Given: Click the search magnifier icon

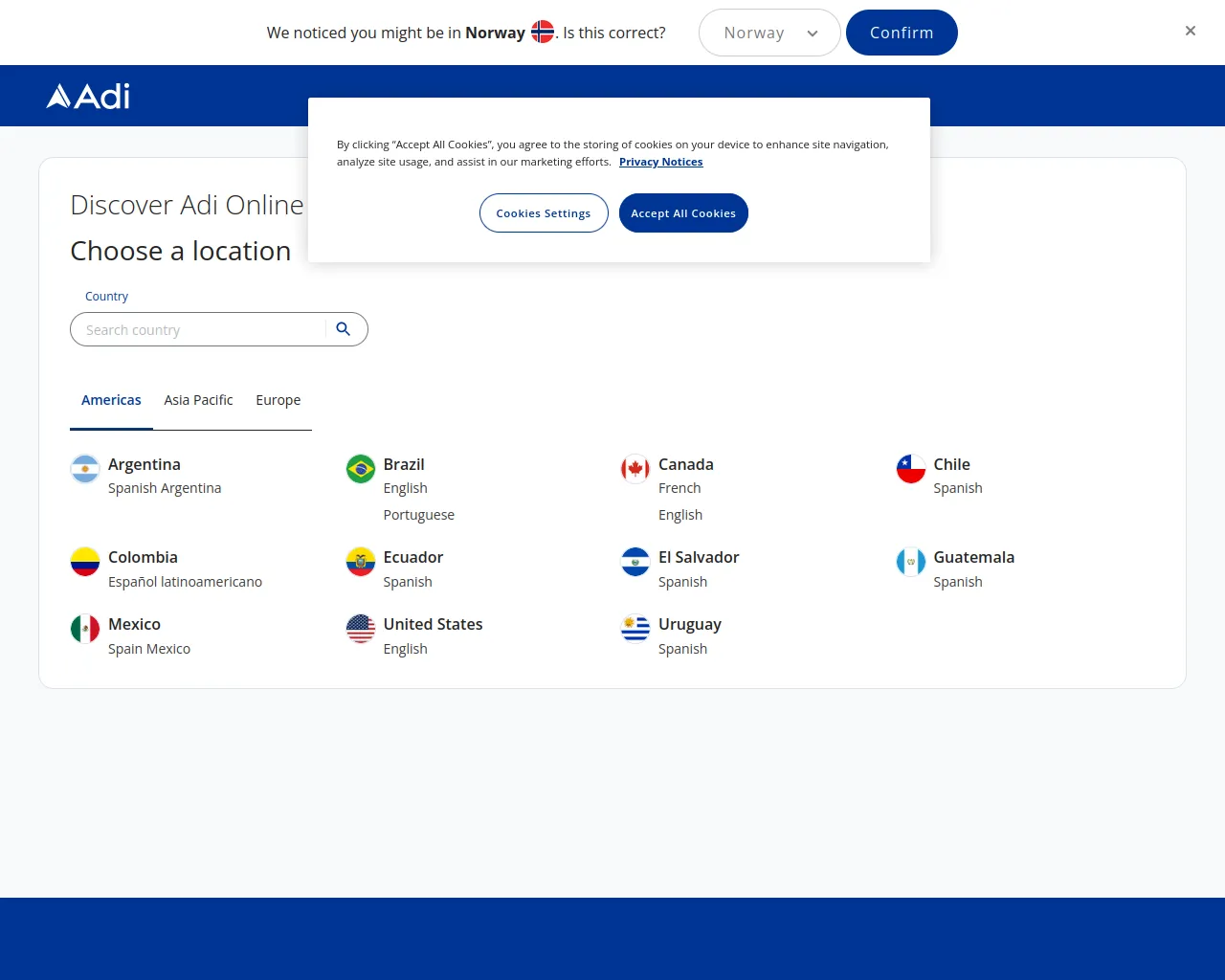Looking at the screenshot, I should click(344, 329).
